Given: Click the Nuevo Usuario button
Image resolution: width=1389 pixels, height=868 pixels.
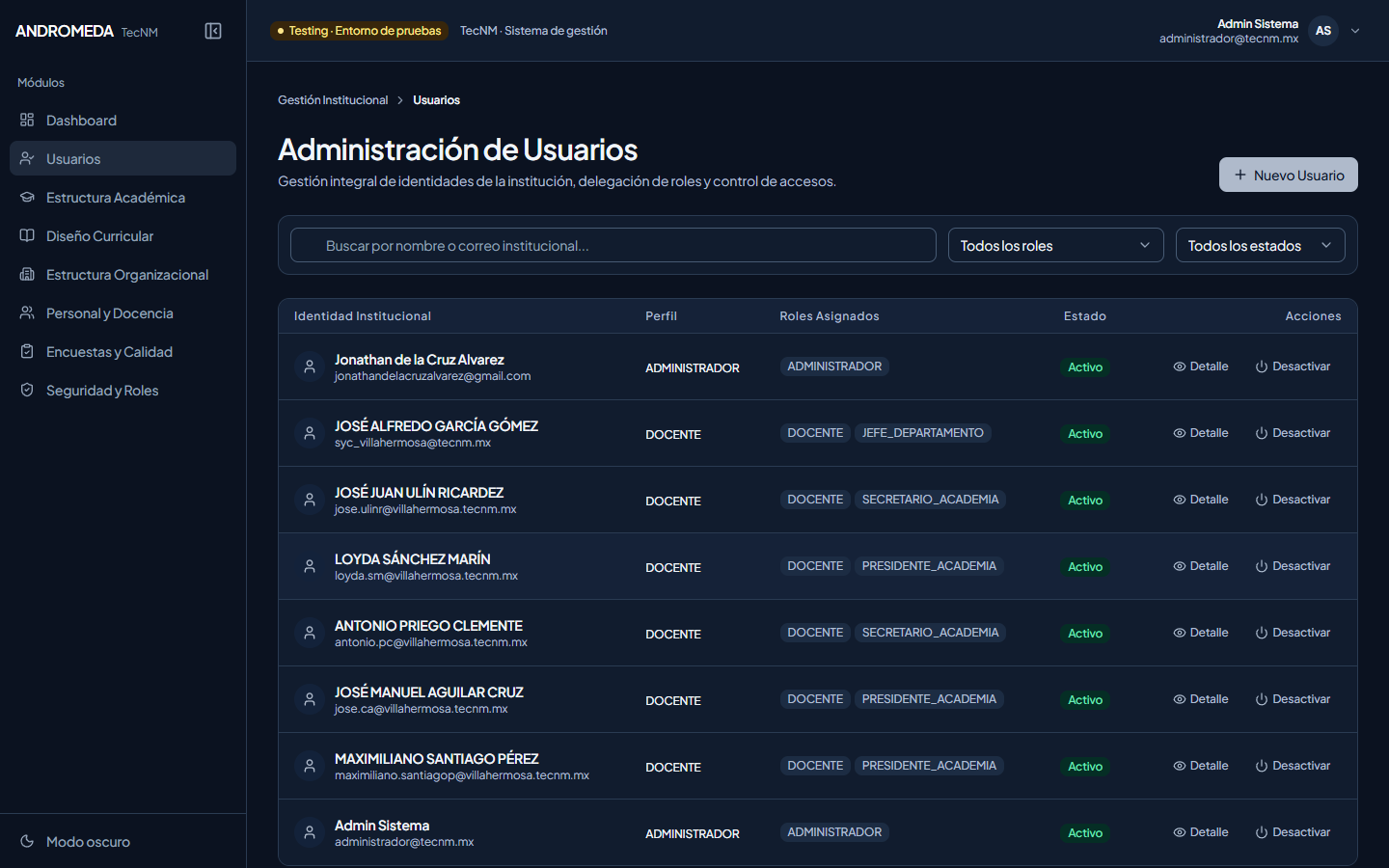Looking at the screenshot, I should (x=1289, y=175).
